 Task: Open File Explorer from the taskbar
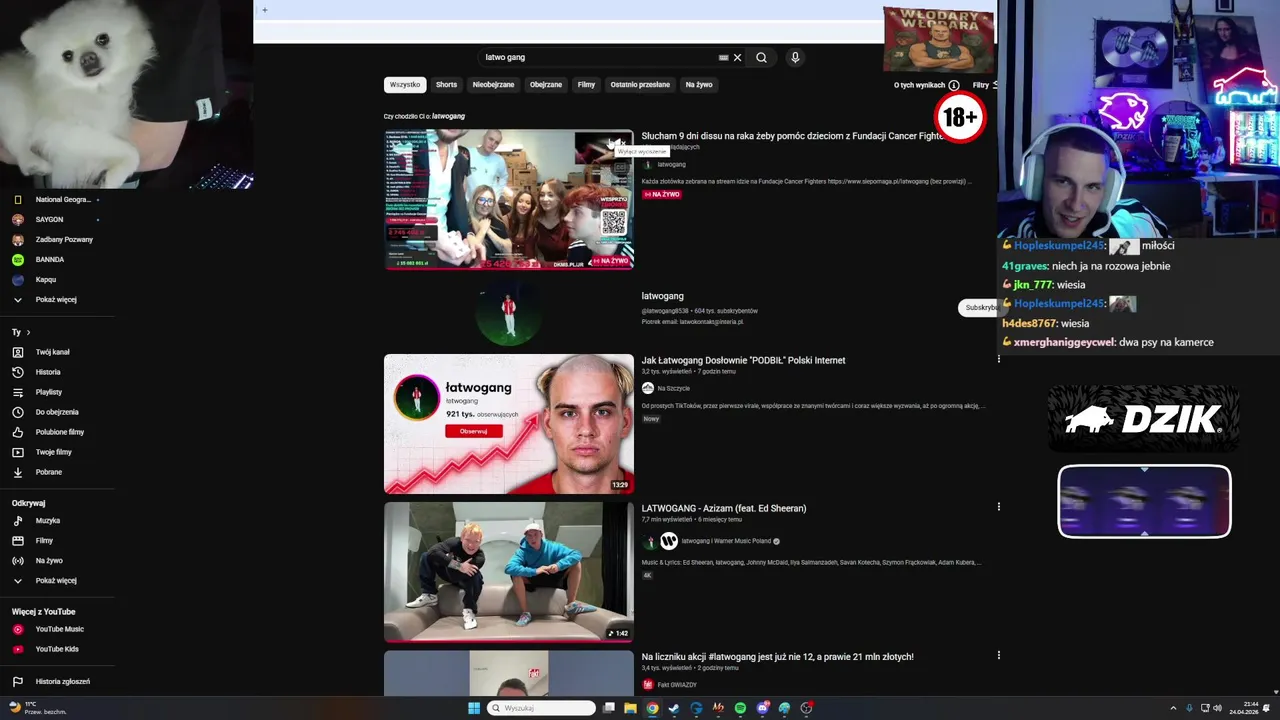(x=630, y=708)
